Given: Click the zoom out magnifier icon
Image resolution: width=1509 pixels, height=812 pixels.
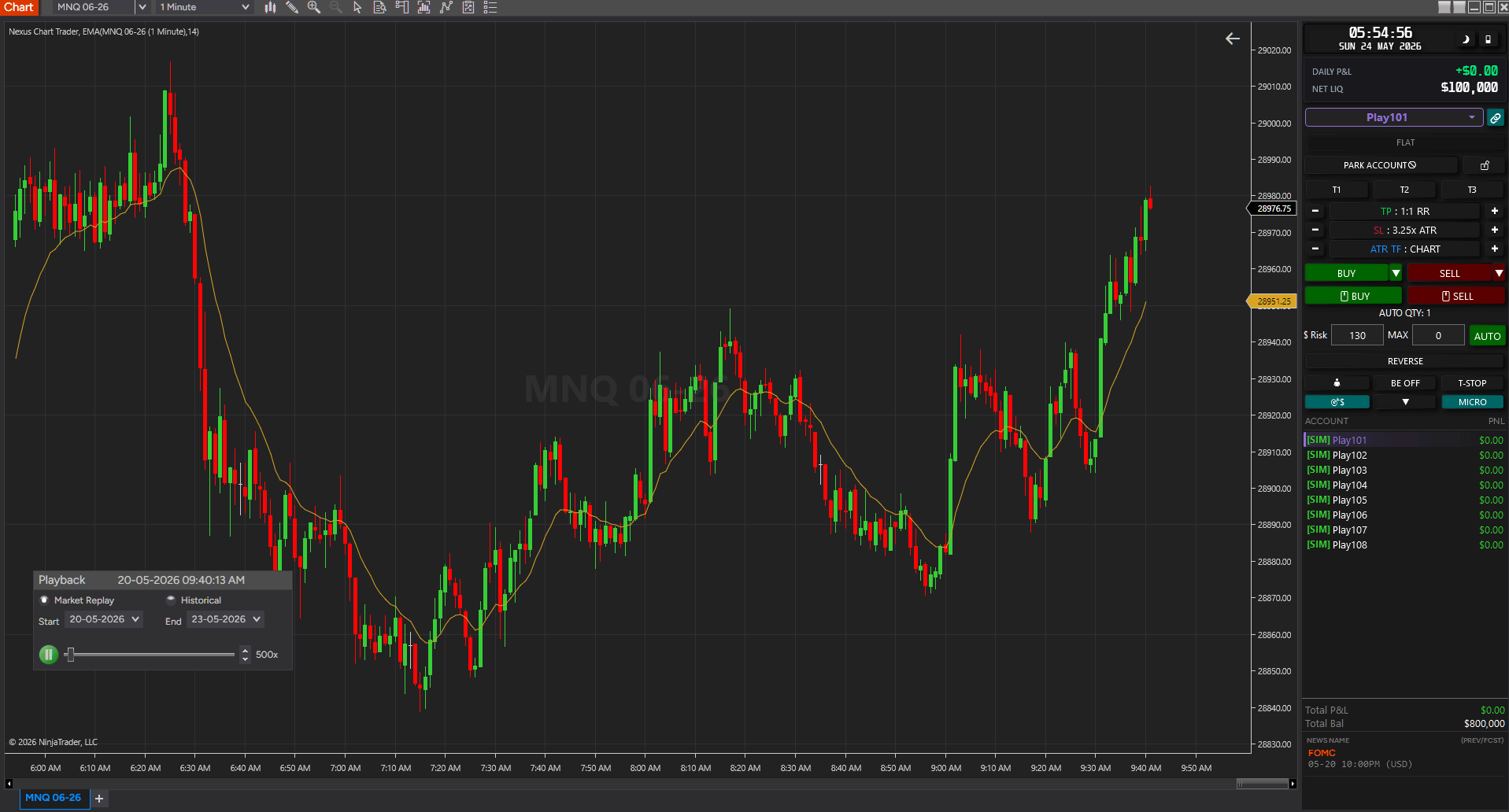Looking at the screenshot, I should [x=336, y=7].
